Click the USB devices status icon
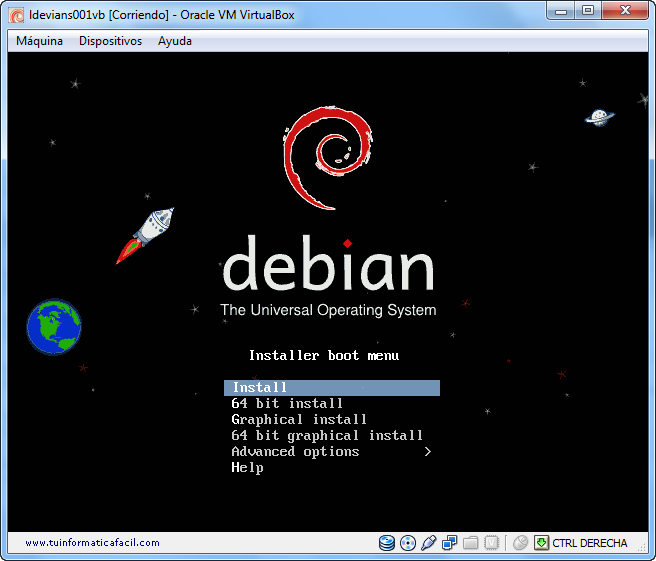The width and height of the screenshot is (656, 561). (429, 543)
